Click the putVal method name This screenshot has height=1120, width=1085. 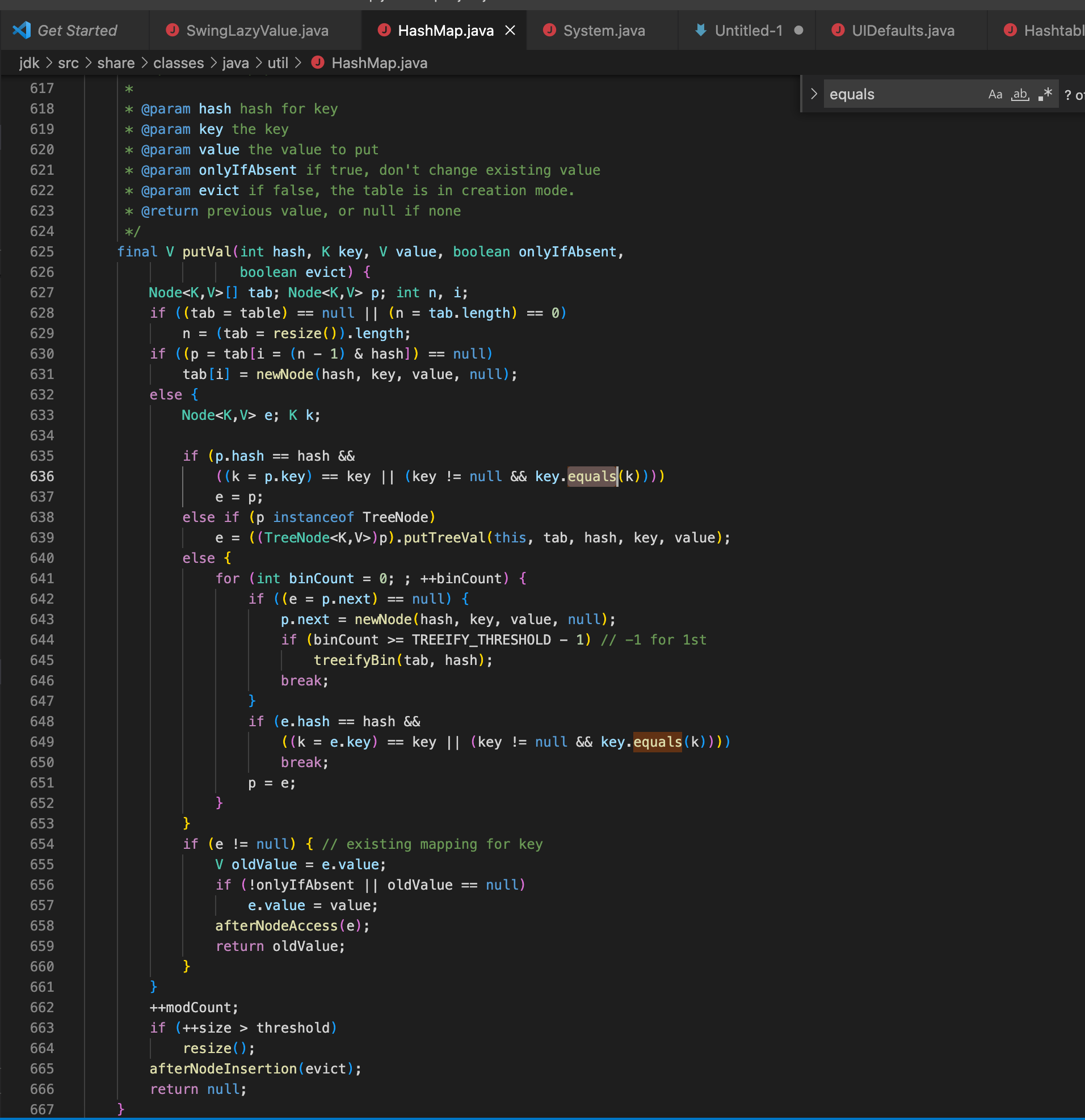207,252
